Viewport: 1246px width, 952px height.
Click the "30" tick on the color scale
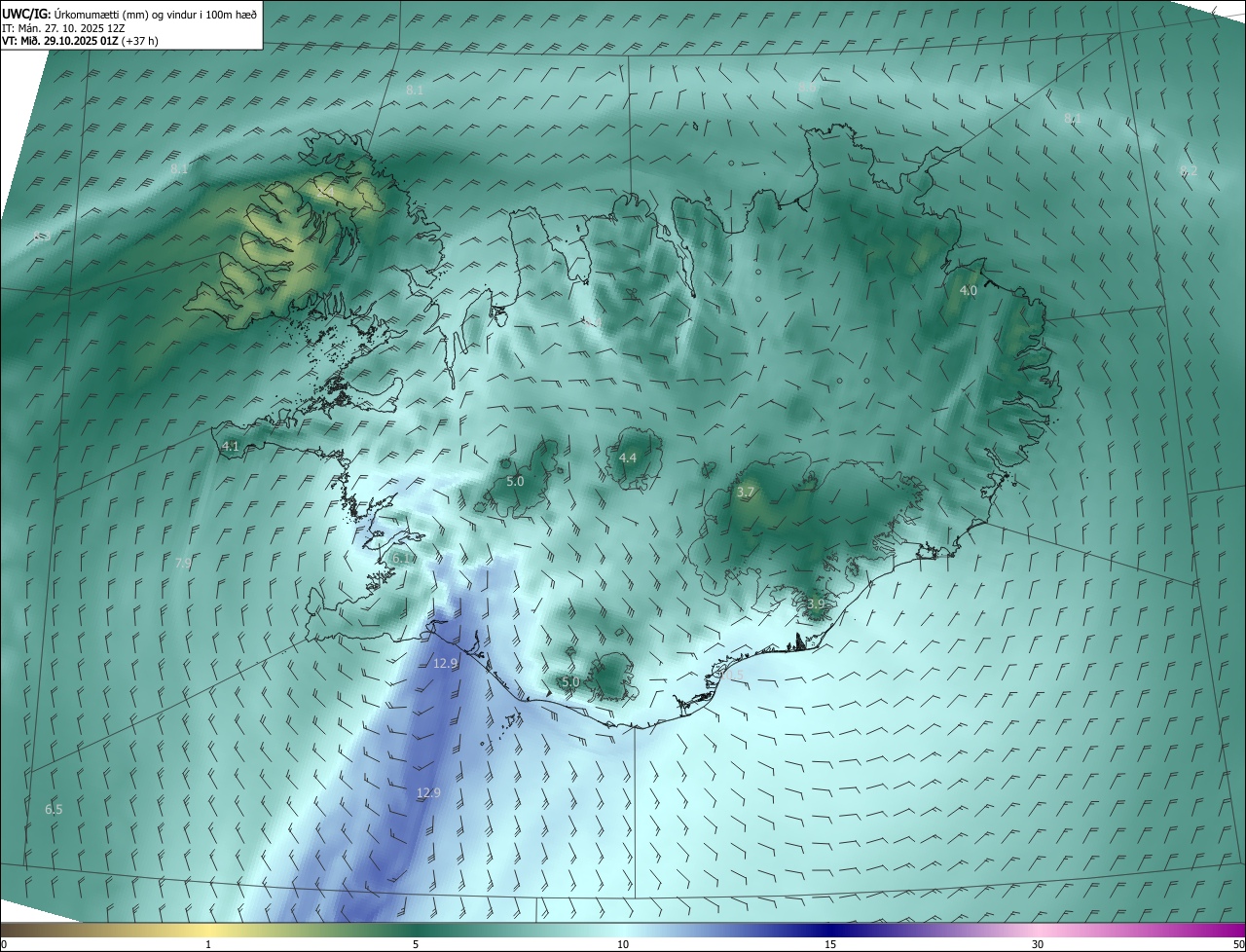(1038, 945)
